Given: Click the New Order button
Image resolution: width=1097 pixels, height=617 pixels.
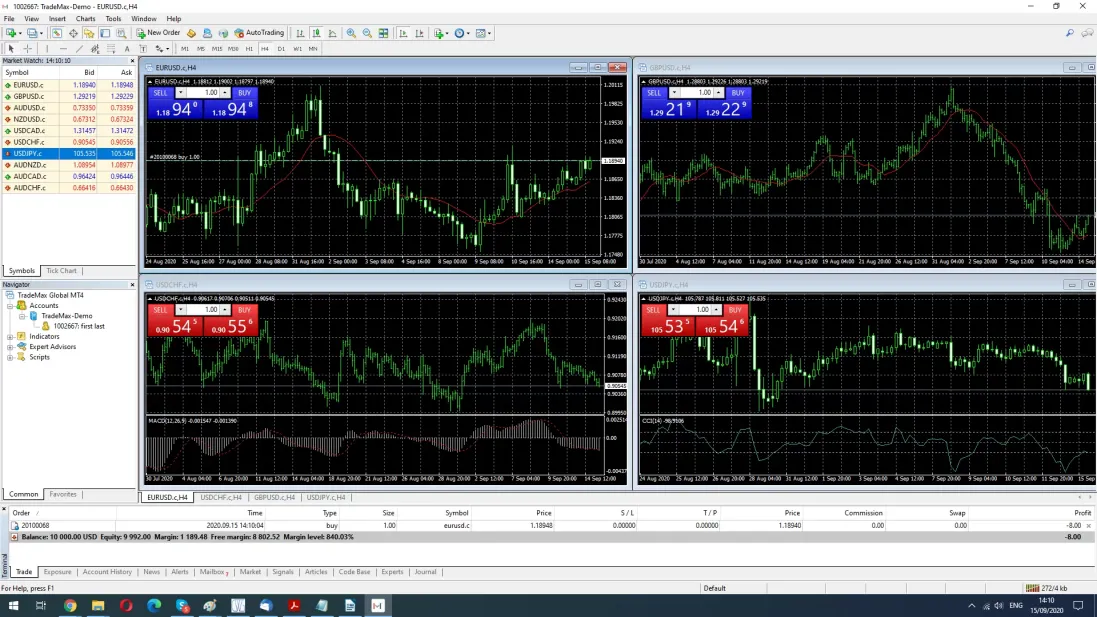Looking at the screenshot, I should click(x=158, y=33).
